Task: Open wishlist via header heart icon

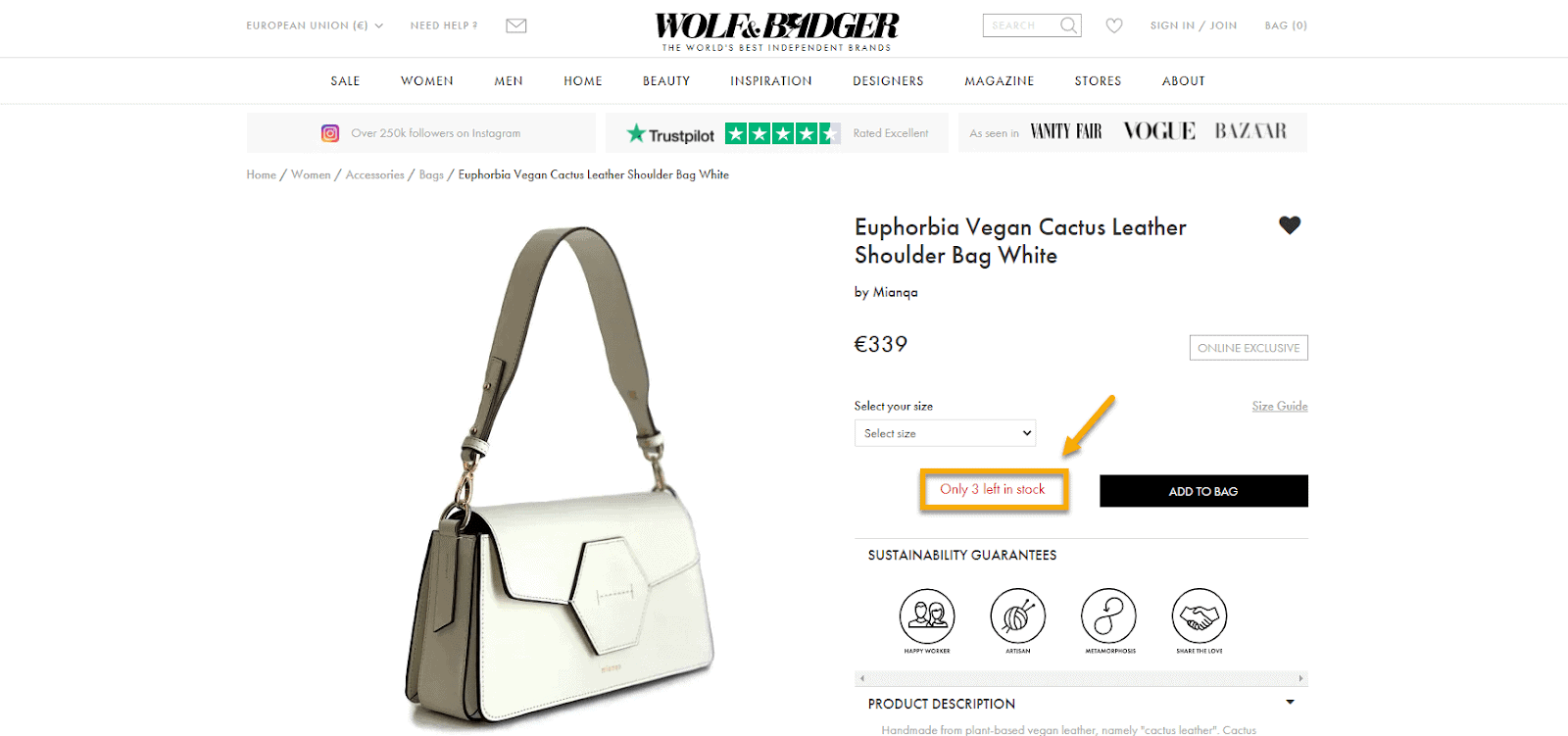Action: [x=1114, y=25]
